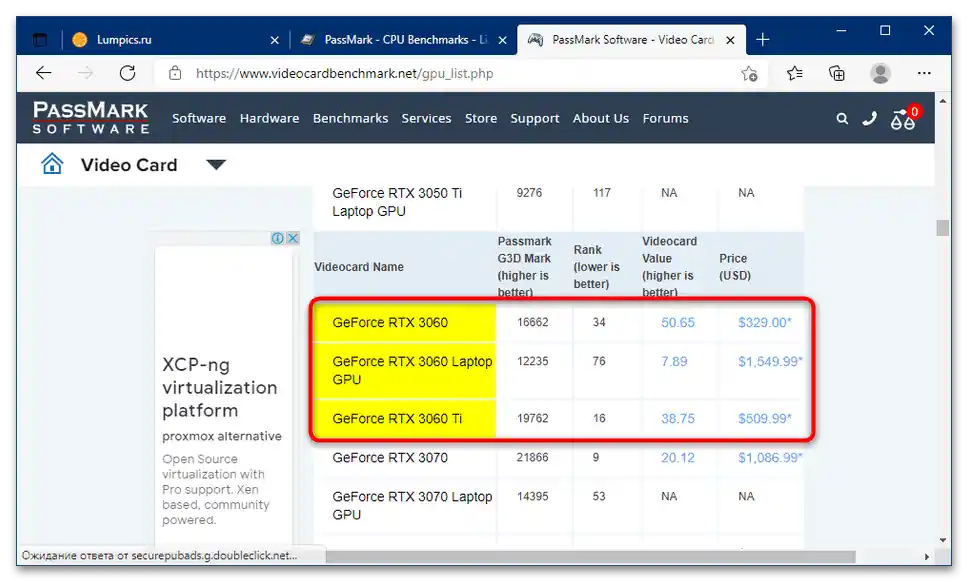Image resolution: width=968 pixels, height=582 pixels.
Task: Open the Hardware menu
Action: [269, 118]
